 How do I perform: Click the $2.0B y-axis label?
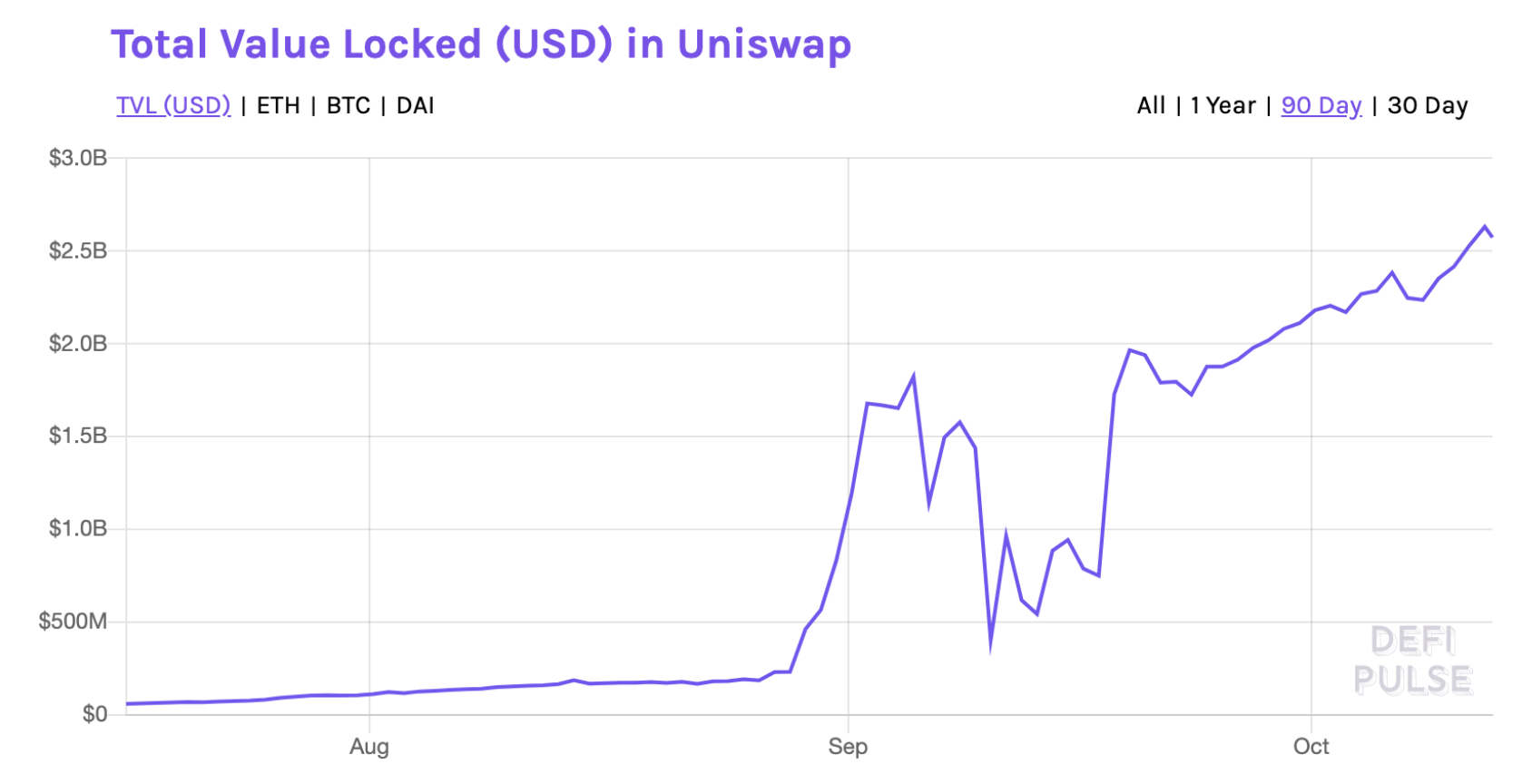pos(78,344)
